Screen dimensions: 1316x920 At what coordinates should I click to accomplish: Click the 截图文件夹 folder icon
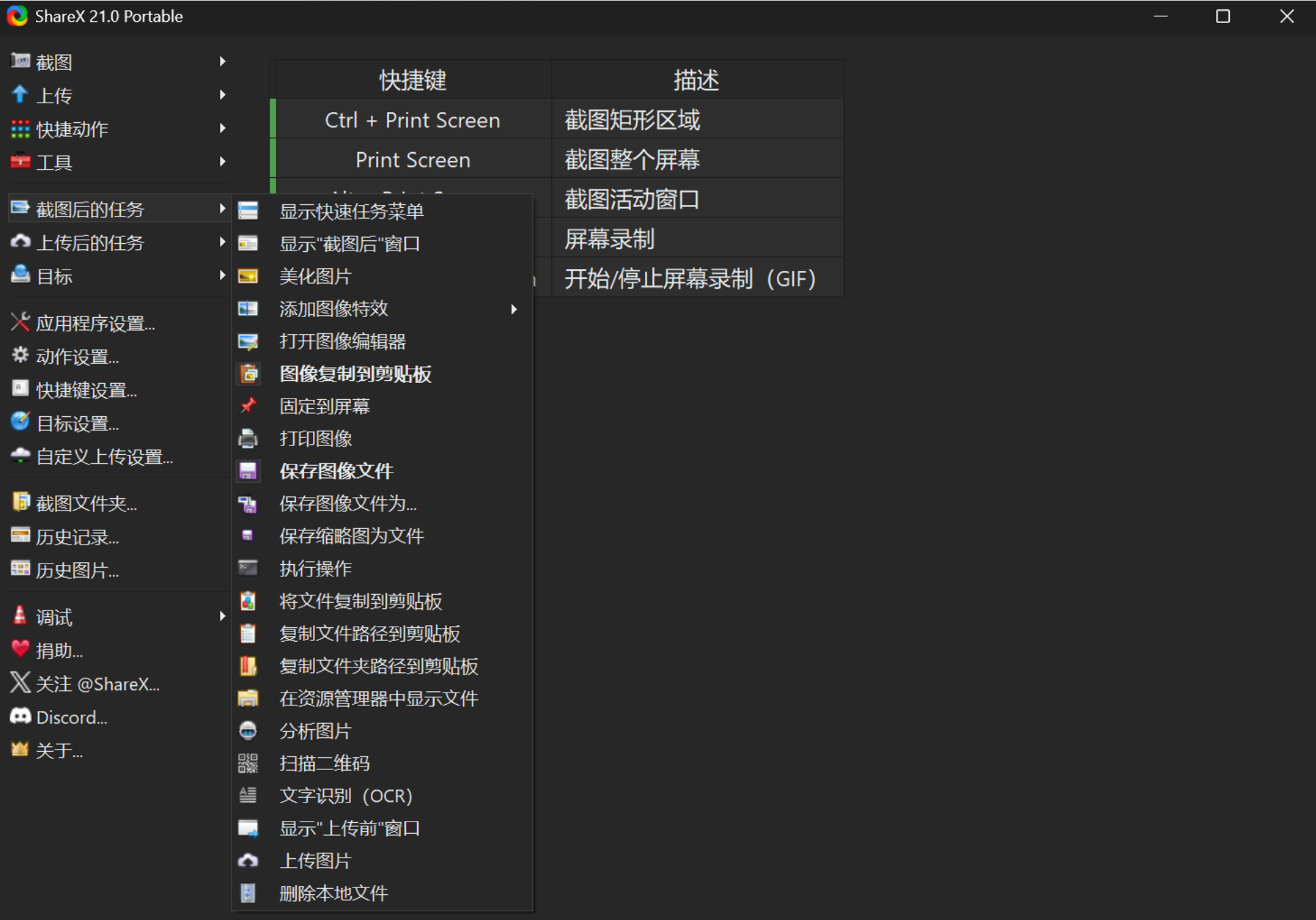point(20,502)
